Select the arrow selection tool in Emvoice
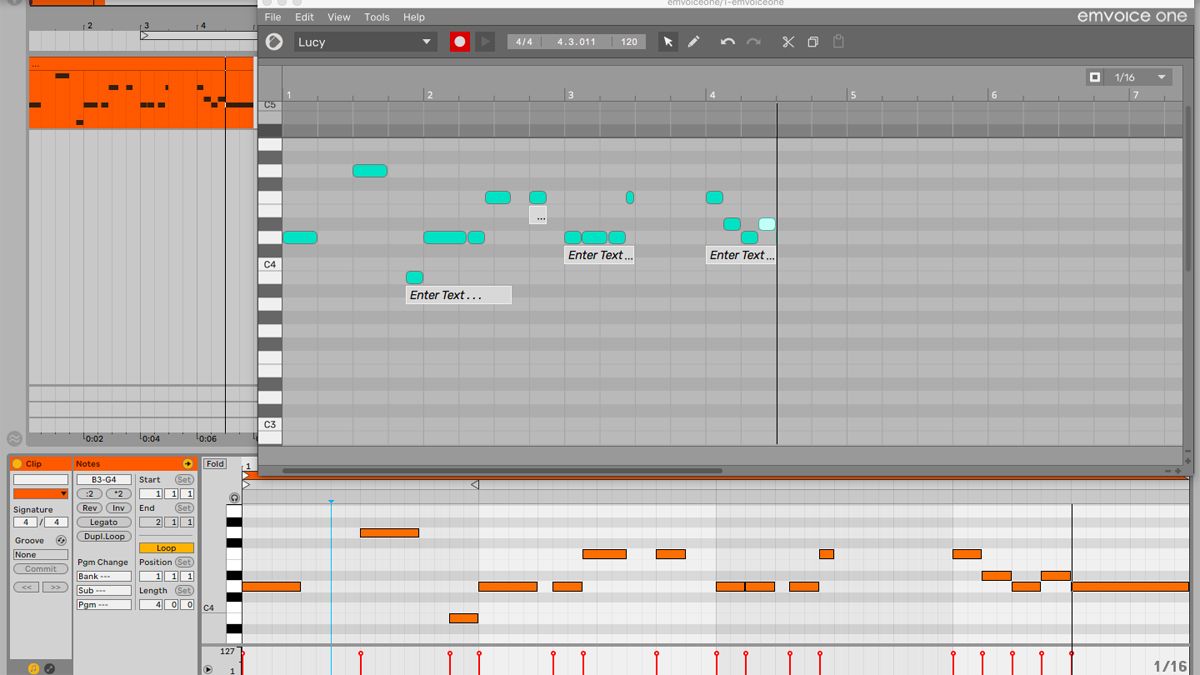The width and height of the screenshot is (1200, 675). [667, 42]
